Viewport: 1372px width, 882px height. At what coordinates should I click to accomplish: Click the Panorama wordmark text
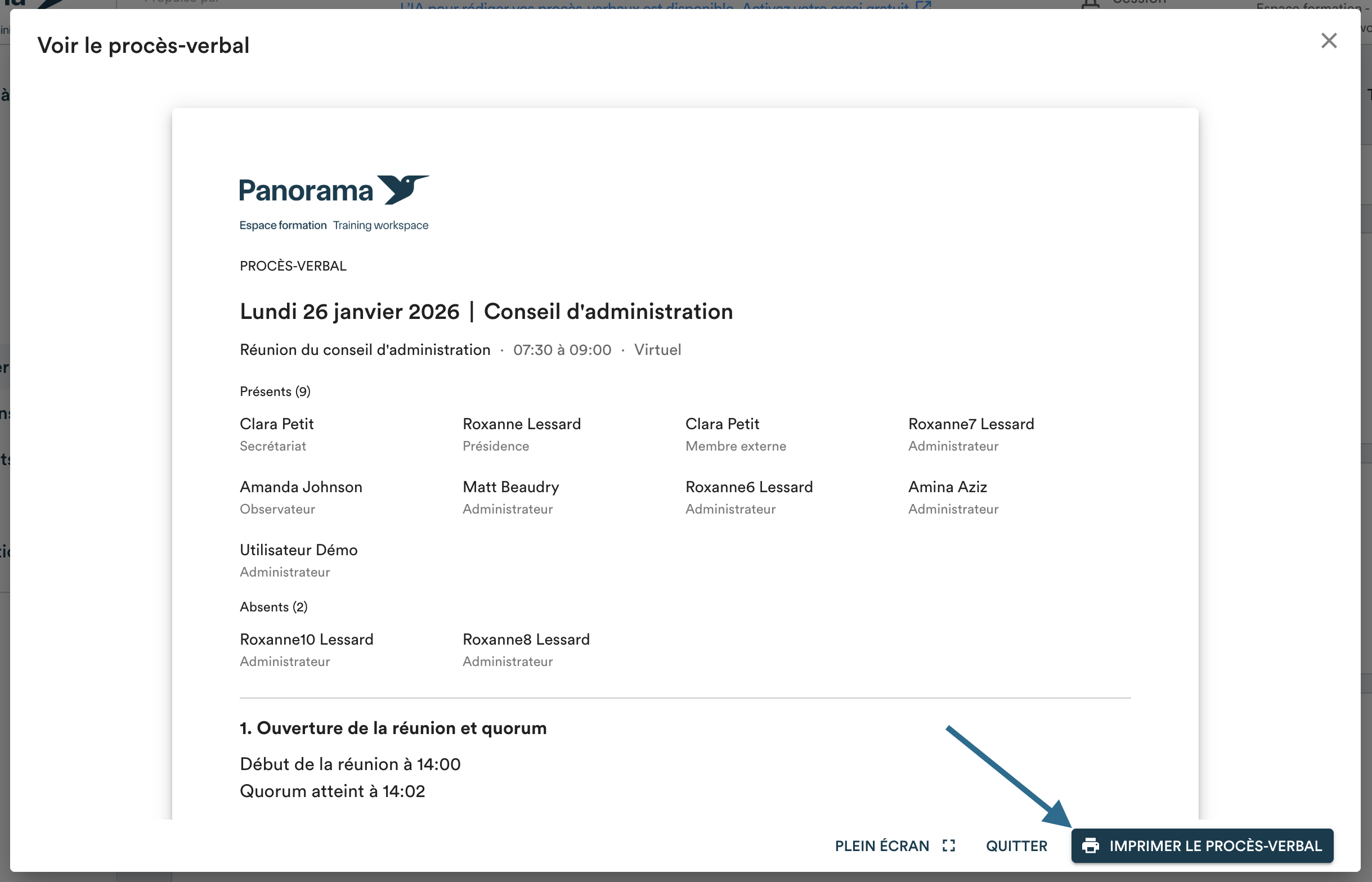(306, 191)
